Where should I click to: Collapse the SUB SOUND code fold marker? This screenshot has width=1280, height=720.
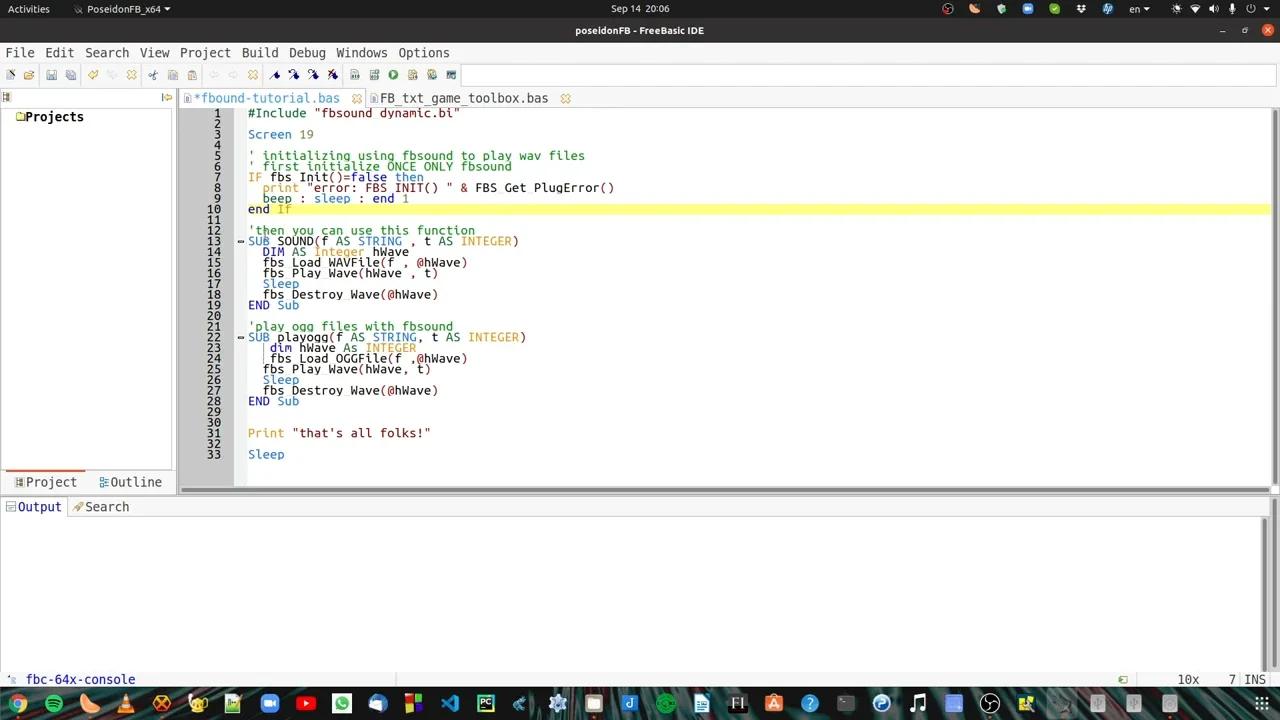point(241,242)
